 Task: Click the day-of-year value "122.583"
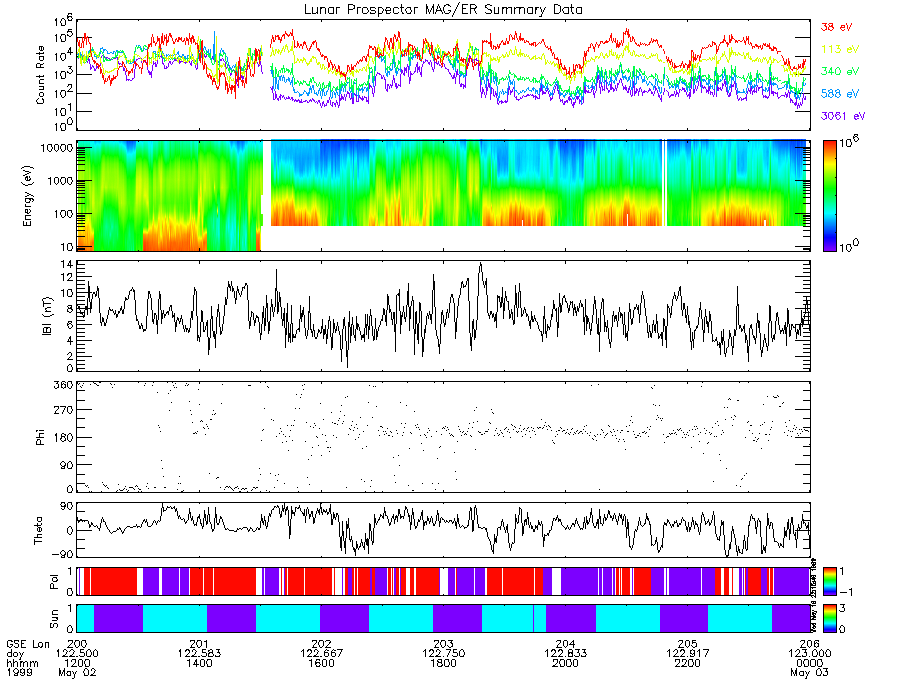(199, 654)
